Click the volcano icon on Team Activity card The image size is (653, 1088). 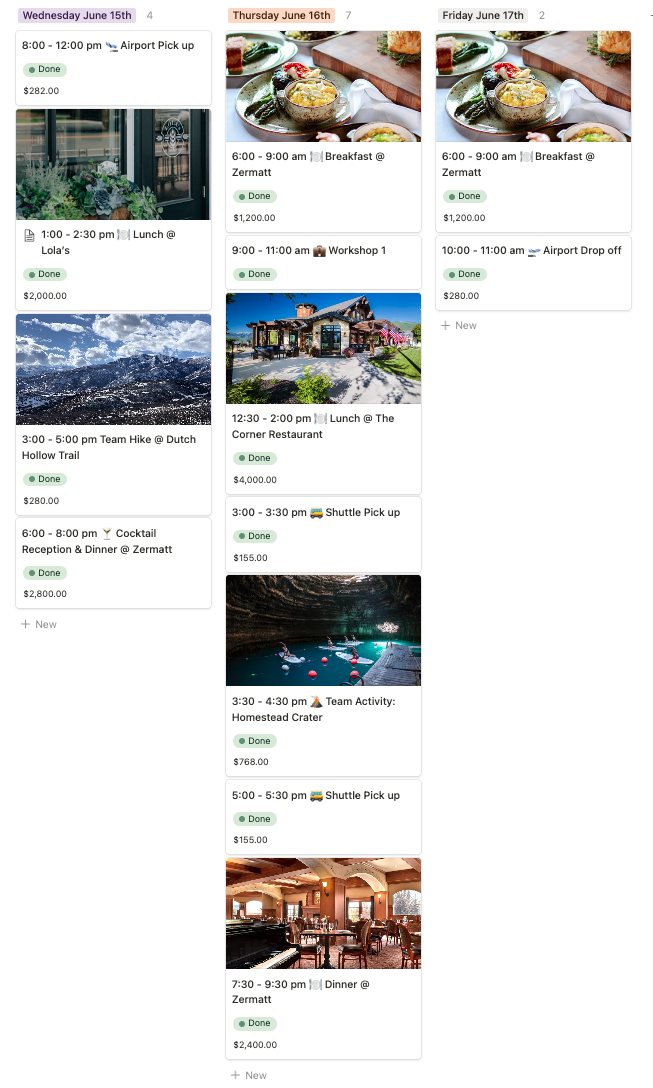coord(316,702)
